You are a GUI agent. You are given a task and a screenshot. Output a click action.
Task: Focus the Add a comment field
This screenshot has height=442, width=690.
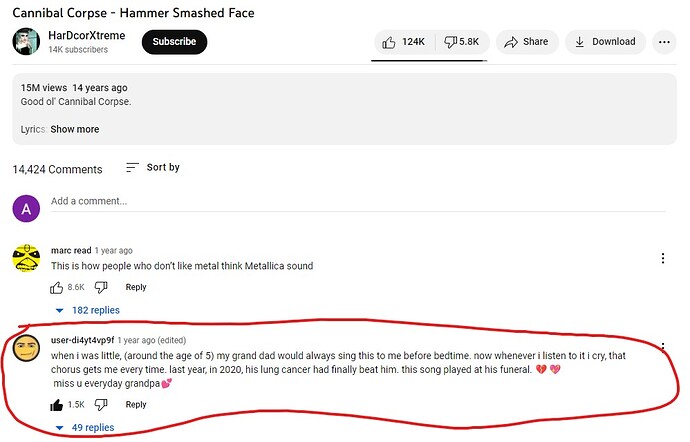[x=358, y=201]
